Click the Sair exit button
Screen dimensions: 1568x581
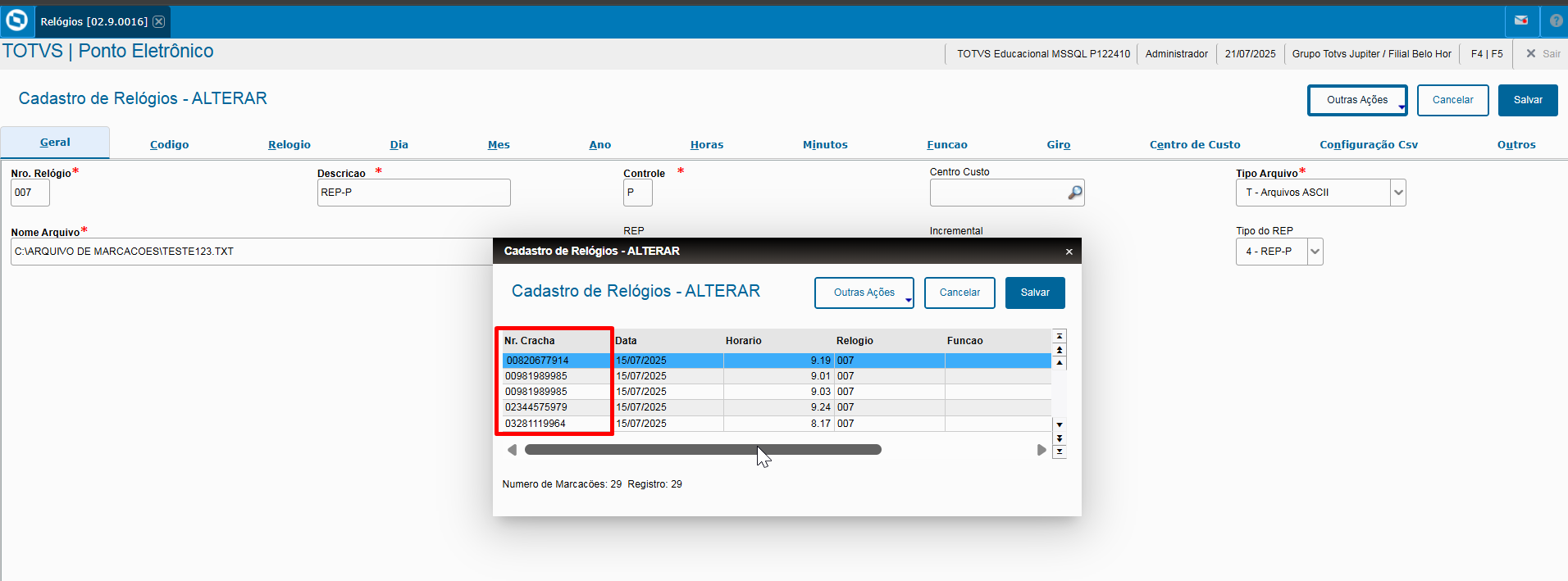tap(1543, 53)
